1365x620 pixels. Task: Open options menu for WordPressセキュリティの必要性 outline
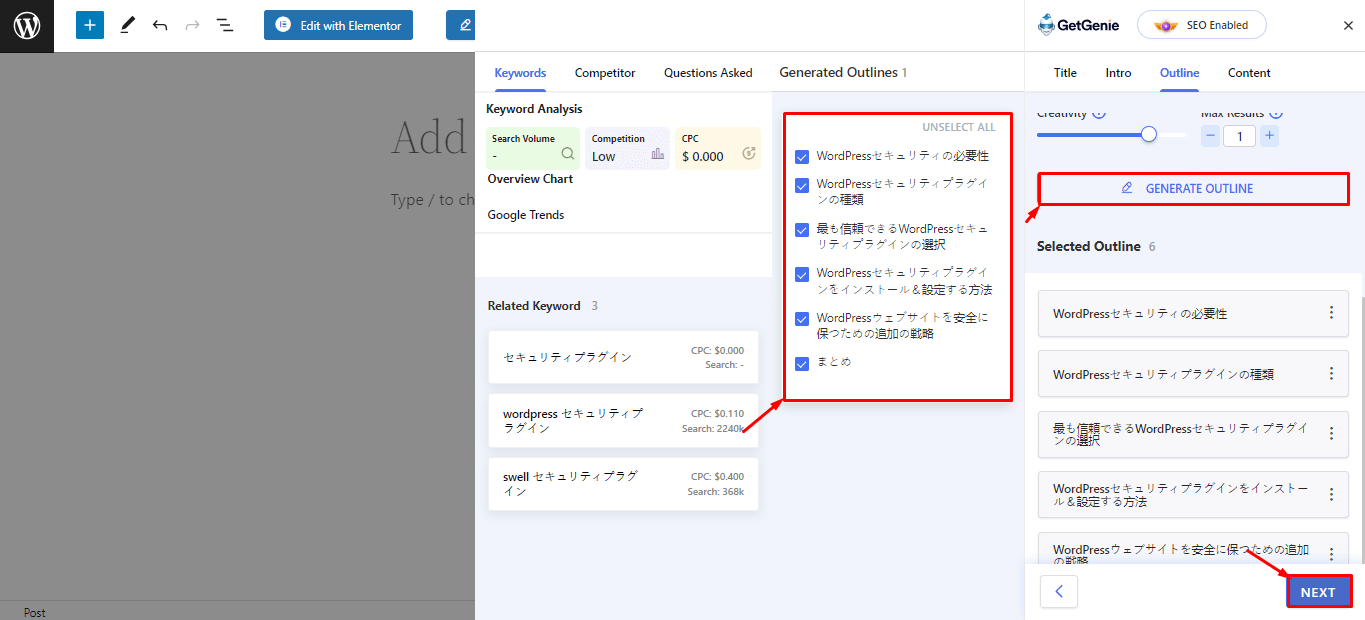1331,313
